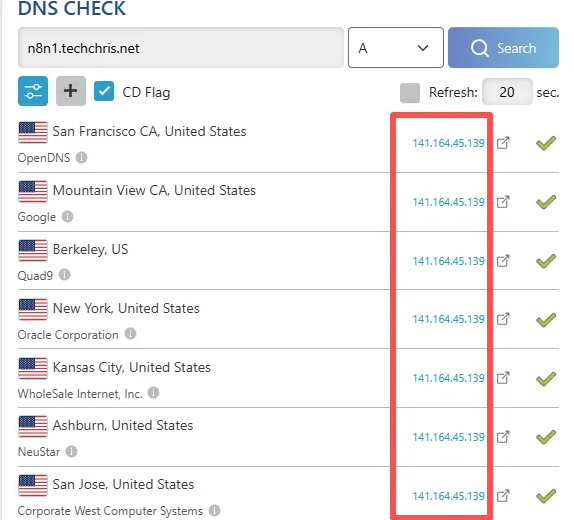Open IP 141.164.45.139 link for Ashburn

click(448, 437)
